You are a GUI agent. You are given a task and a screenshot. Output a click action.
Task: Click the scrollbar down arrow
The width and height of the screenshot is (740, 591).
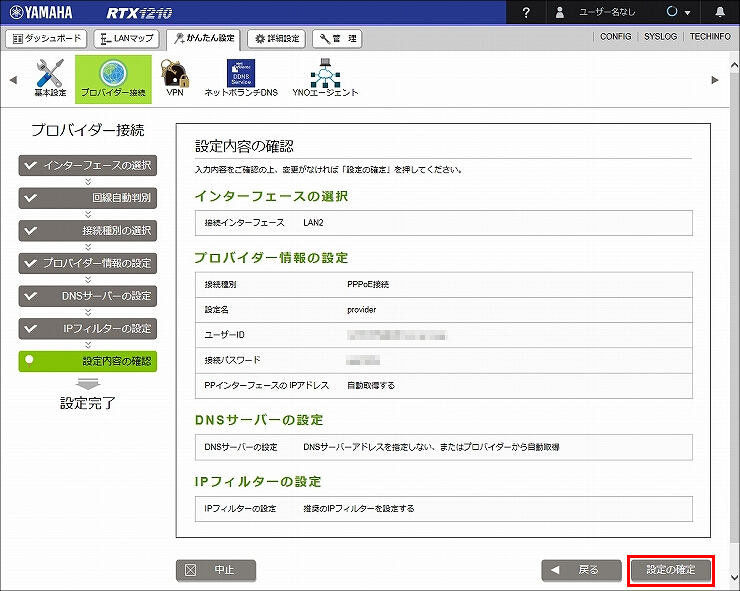[734, 577]
